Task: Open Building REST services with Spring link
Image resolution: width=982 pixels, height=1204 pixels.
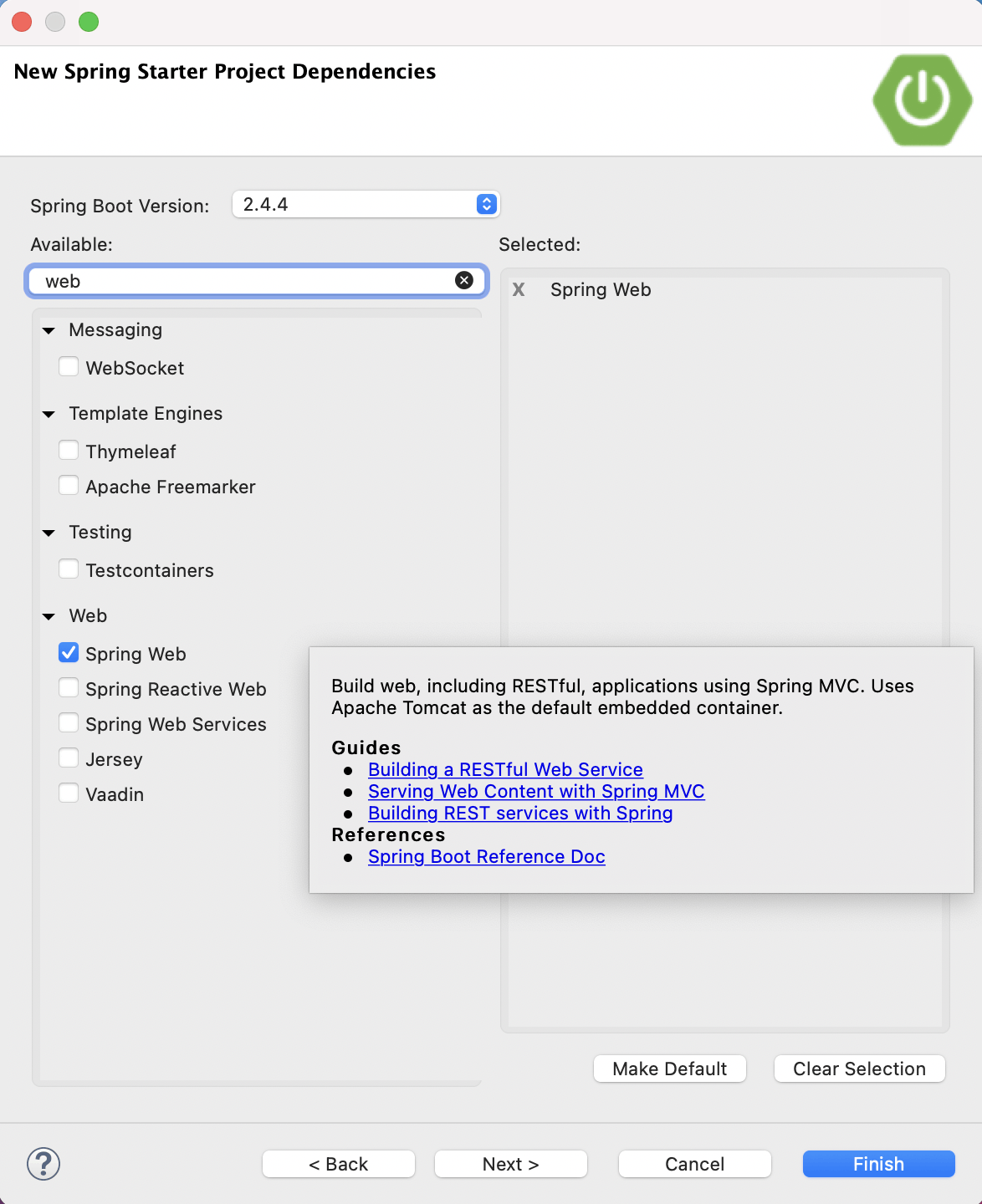Action: [520, 813]
